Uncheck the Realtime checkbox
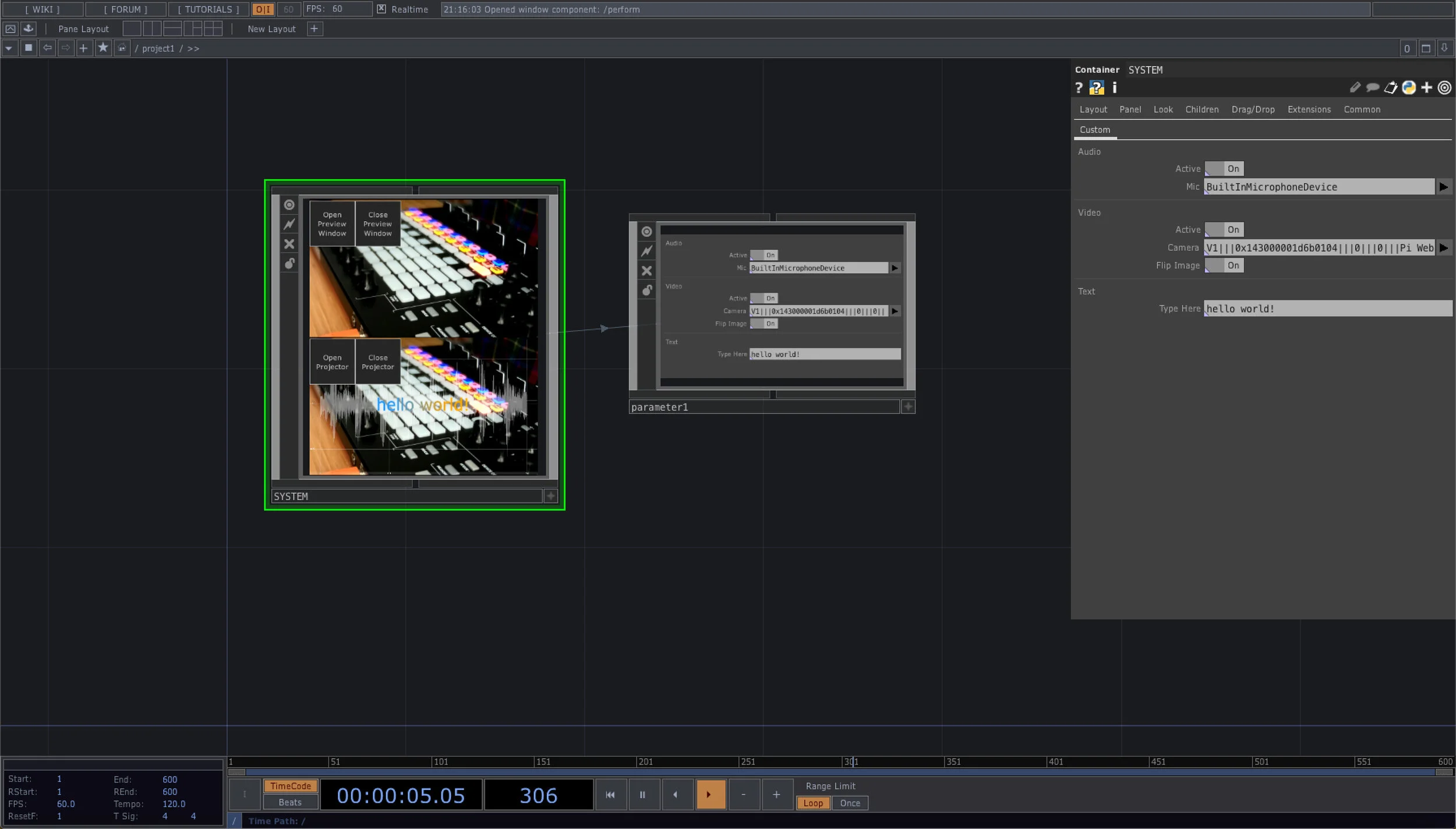Screen dimensions: 1456x829 tap(381, 9)
